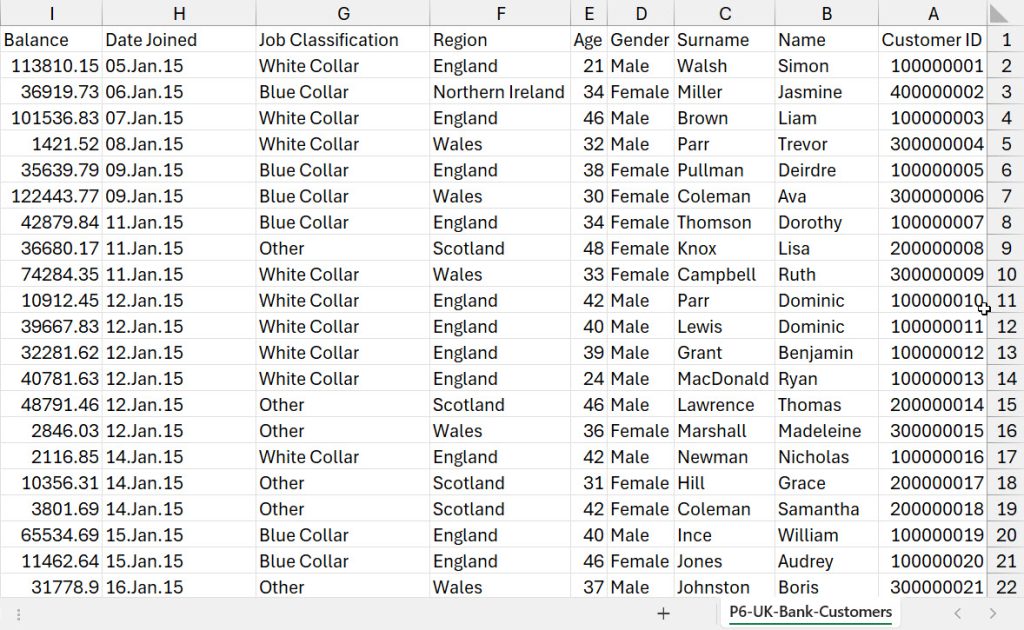Screen dimensions: 1024x630
Task: Select column D header
Action: point(641,13)
